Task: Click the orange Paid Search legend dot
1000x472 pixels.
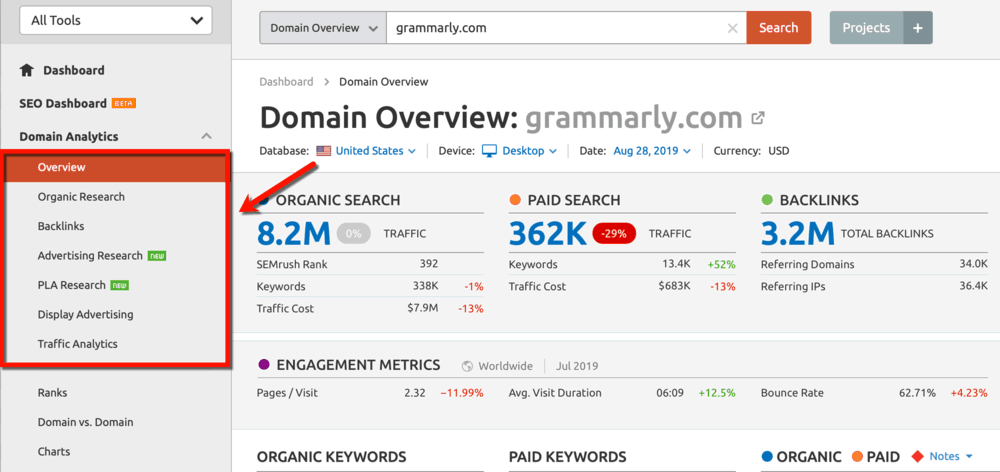Action: 515,200
